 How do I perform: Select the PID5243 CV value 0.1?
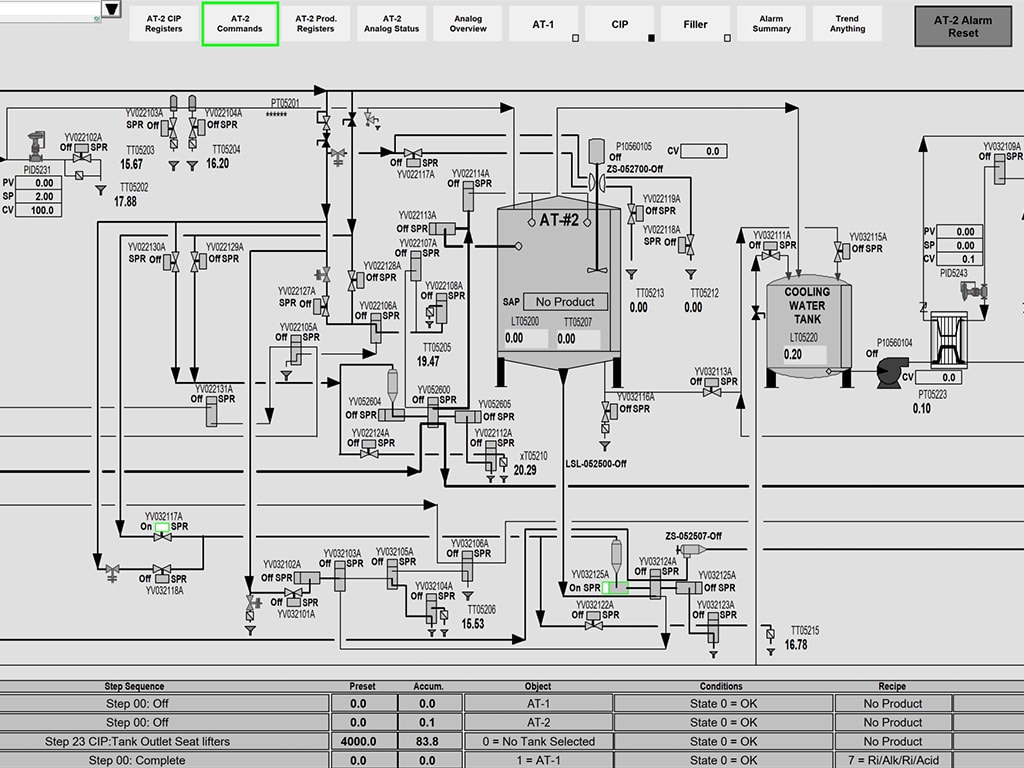click(959, 259)
